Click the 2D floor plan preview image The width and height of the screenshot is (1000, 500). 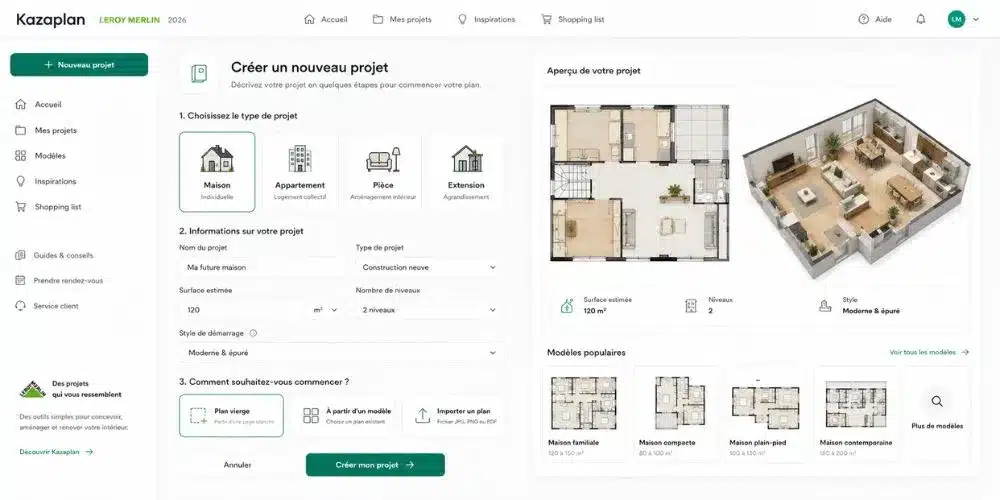click(640, 183)
